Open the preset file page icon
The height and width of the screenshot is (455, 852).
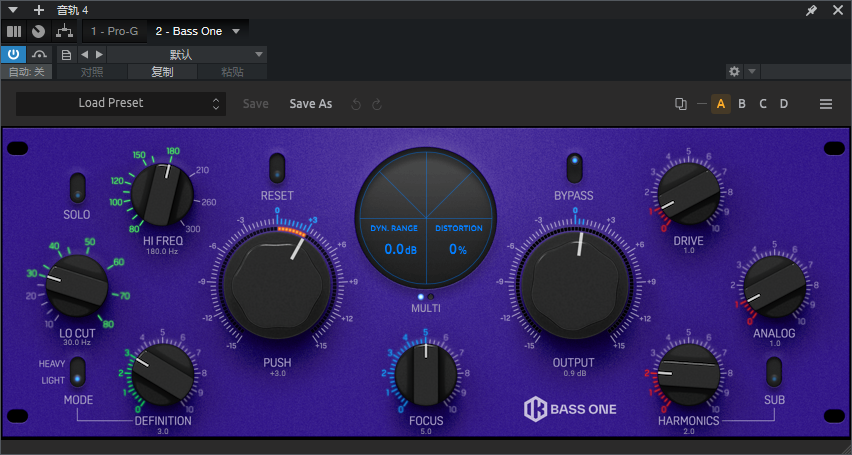click(66, 54)
